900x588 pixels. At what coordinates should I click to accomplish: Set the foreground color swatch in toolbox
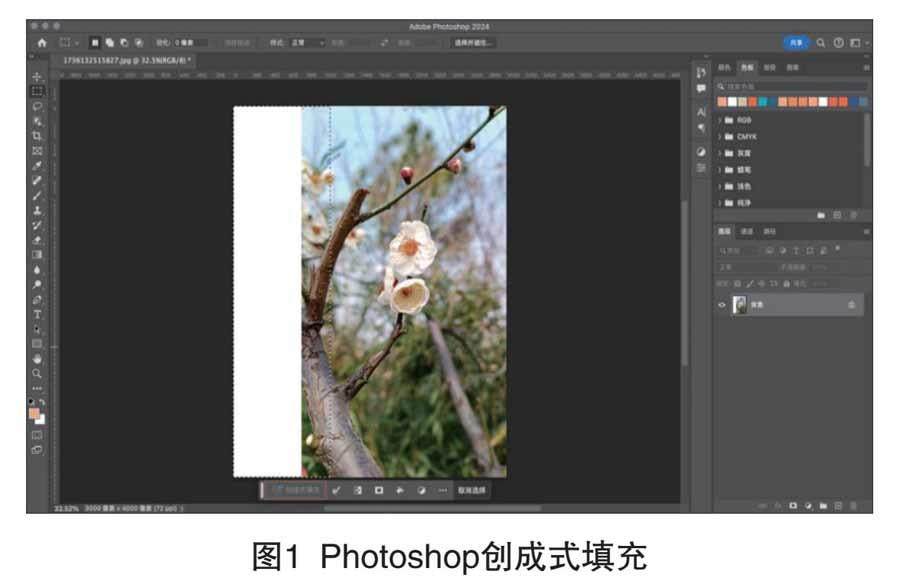click(x=34, y=413)
